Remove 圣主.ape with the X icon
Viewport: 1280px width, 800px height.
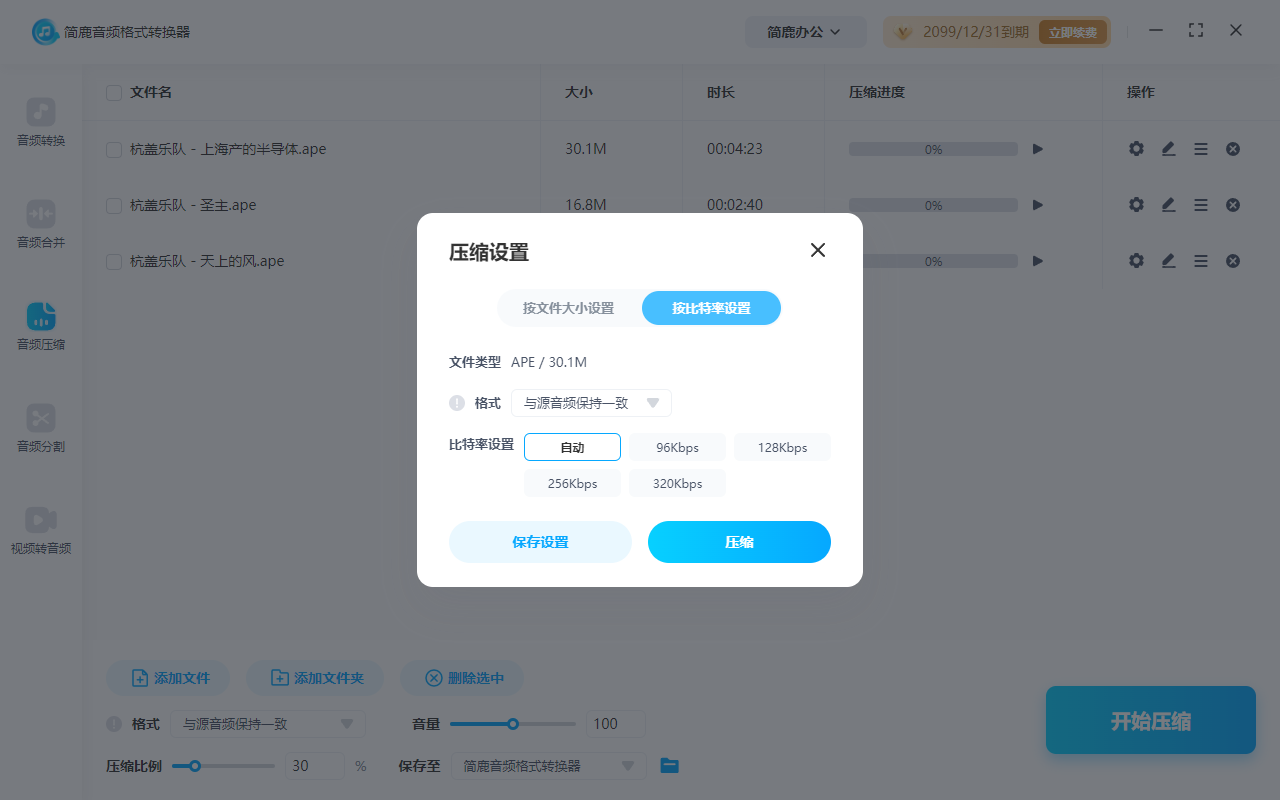pyautogui.click(x=1233, y=205)
